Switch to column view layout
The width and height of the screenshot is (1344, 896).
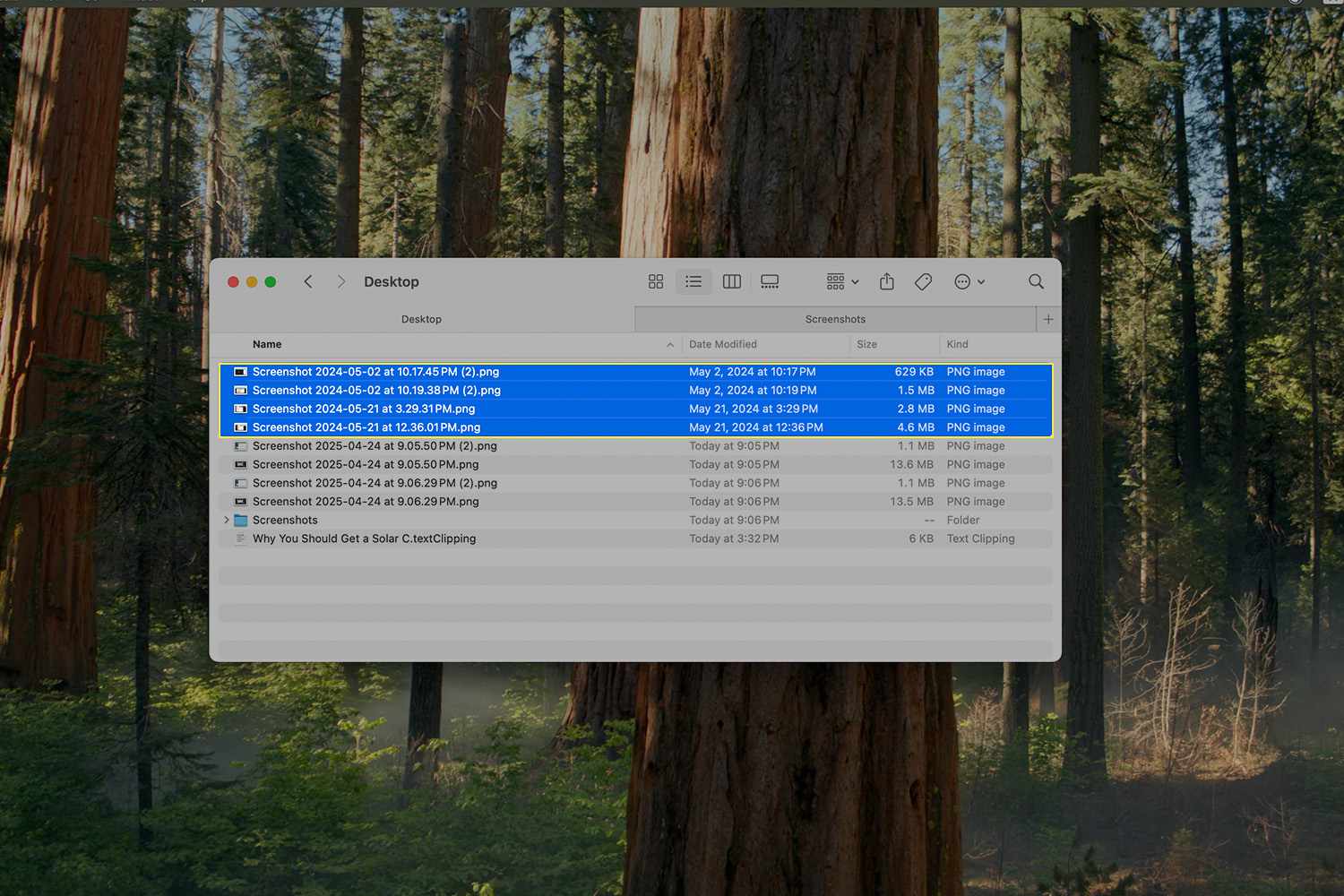coord(732,282)
